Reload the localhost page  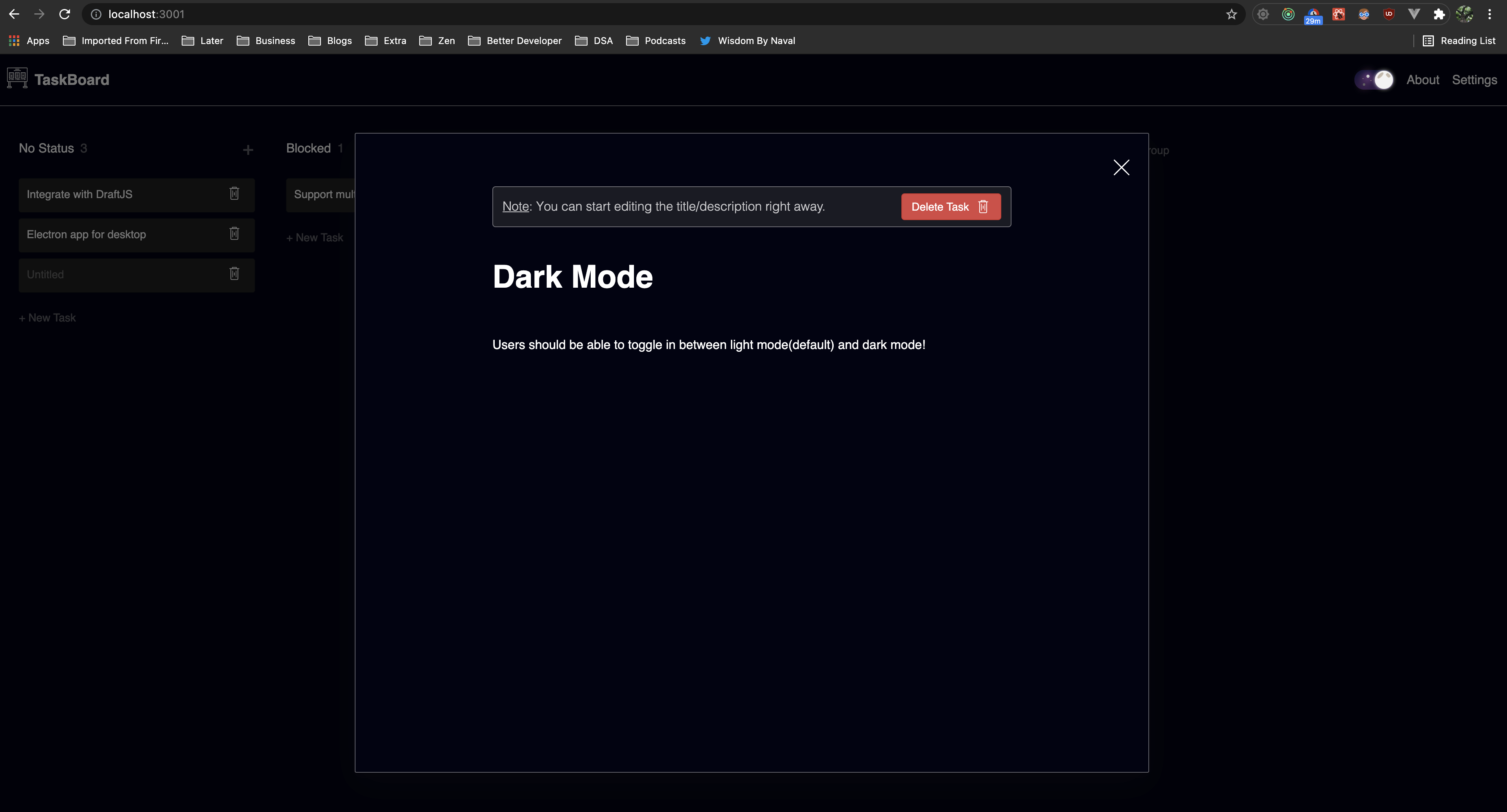pyautogui.click(x=65, y=14)
